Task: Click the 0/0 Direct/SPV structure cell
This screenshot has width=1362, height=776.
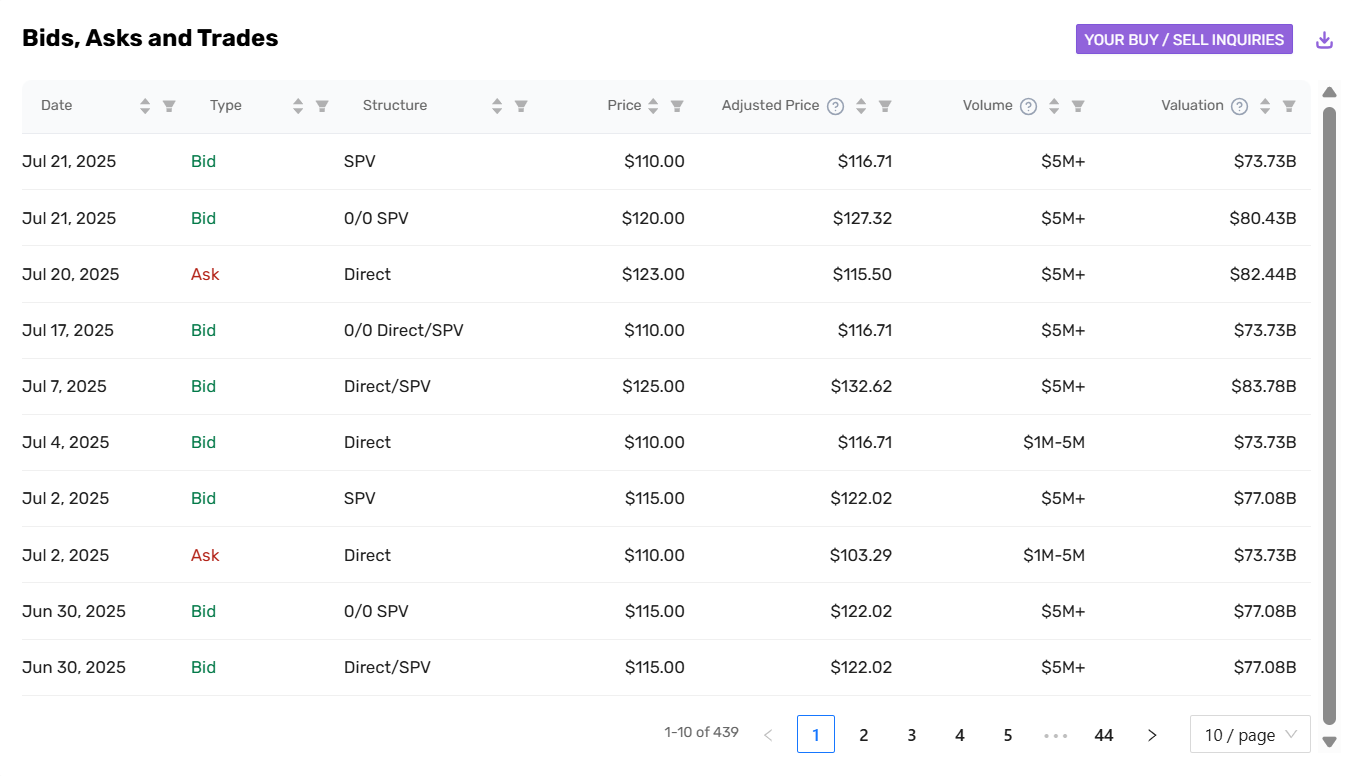Action: click(404, 330)
